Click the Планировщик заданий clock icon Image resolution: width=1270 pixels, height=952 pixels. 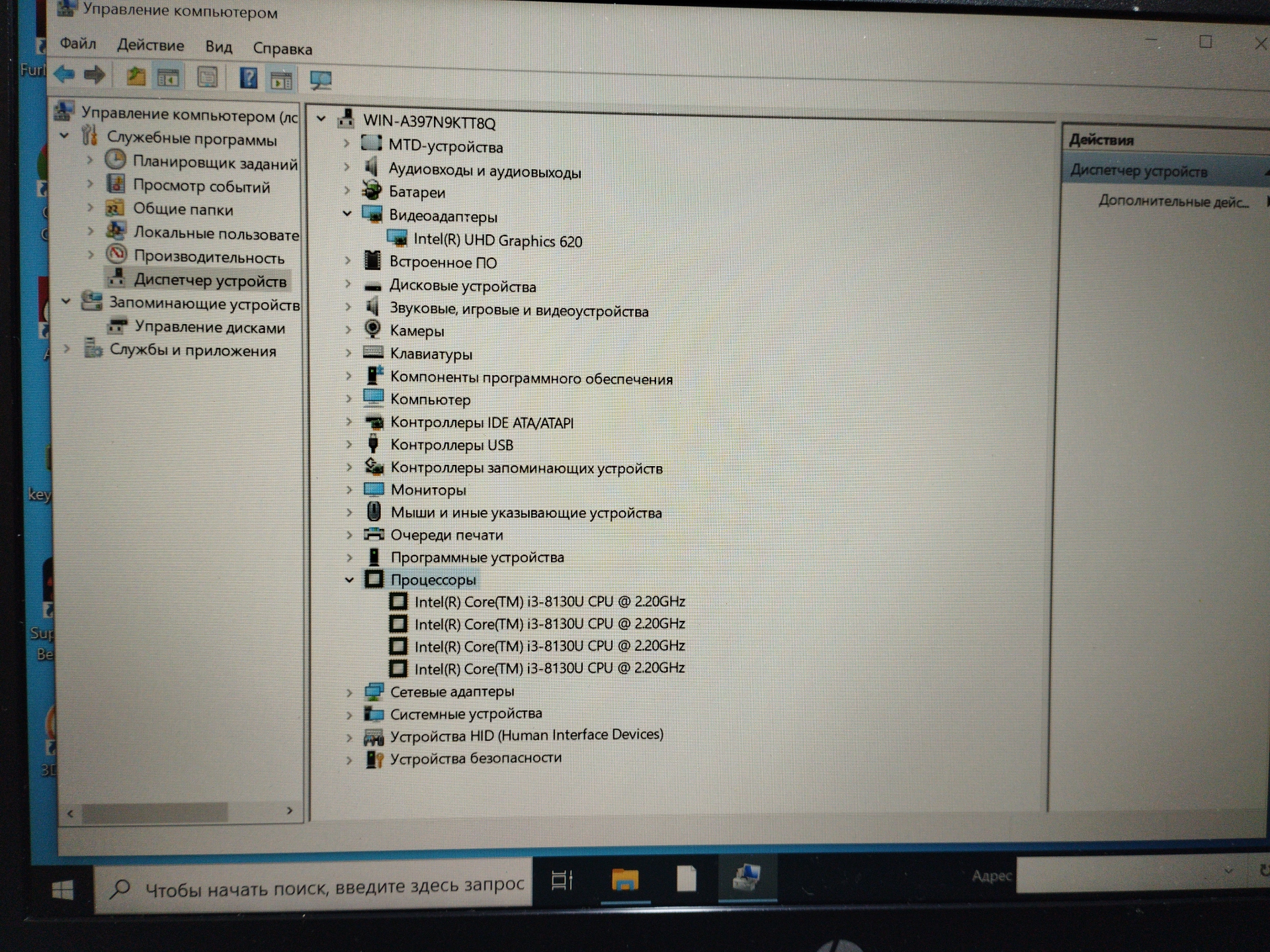[116, 159]
